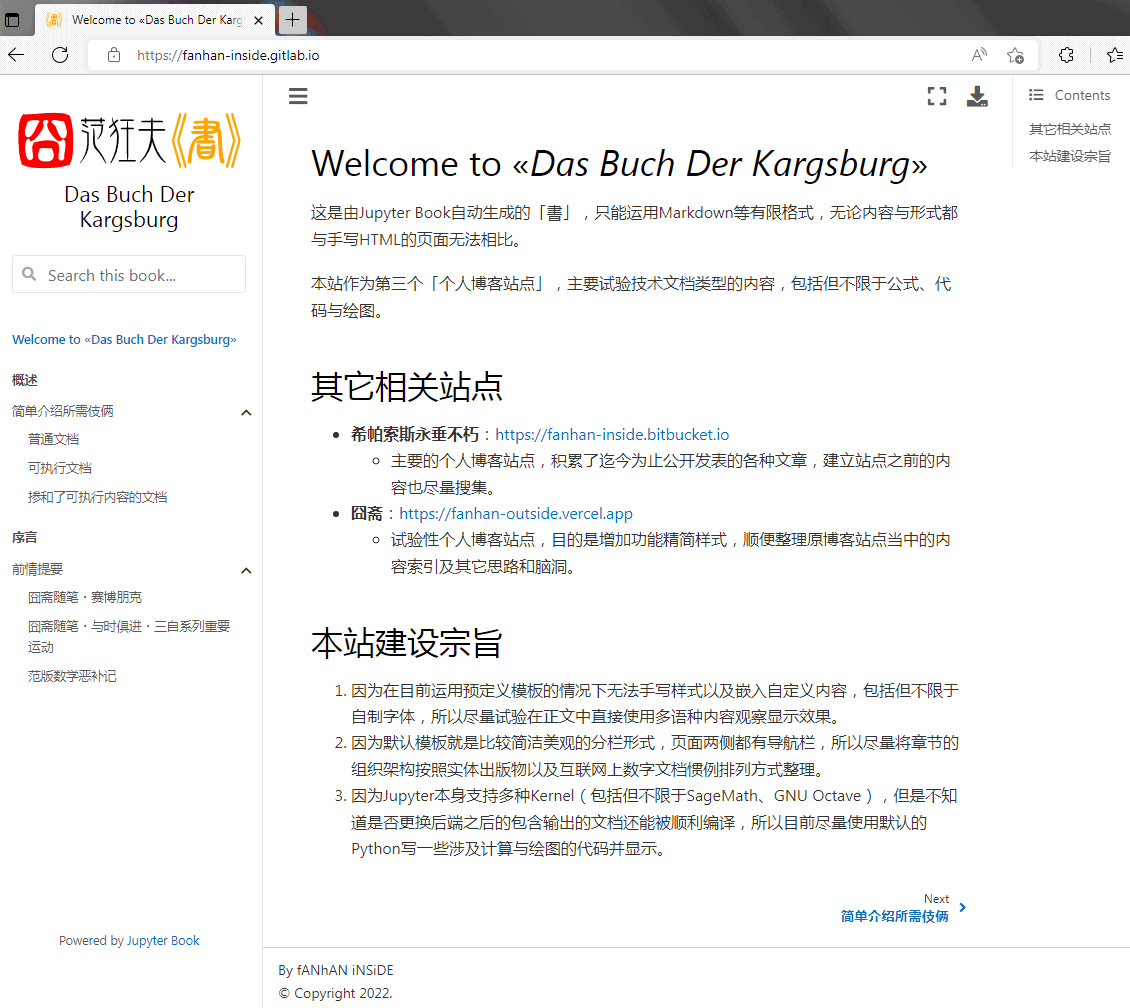This screenshot has height=1008, width=1130.
Task: Open browser extensions puzzle icon
Action: (1066, 55)
